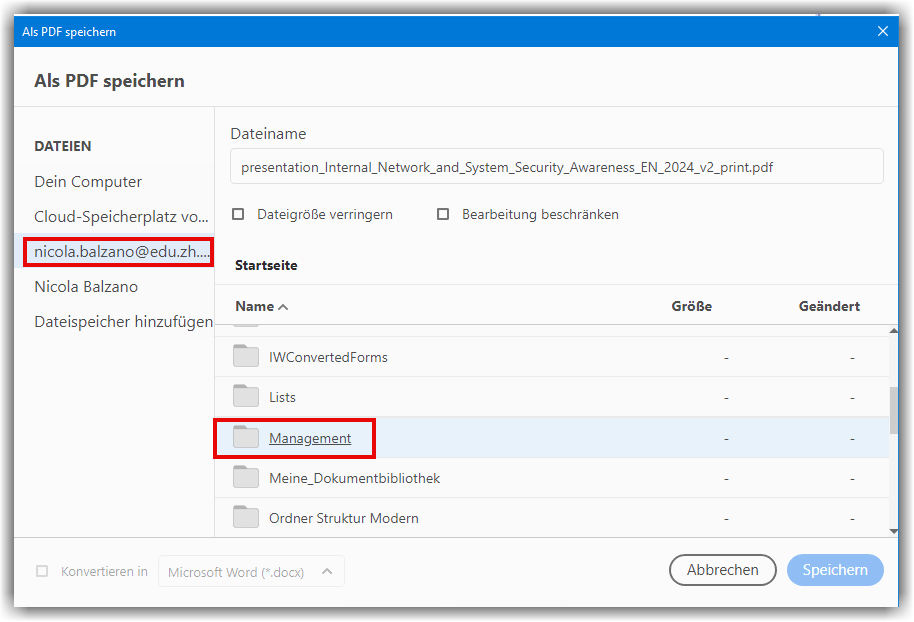The height and width of the screenshot is (622, 914).
Task: Sort files by Name column arrow
Action: (x=283, y=307)
